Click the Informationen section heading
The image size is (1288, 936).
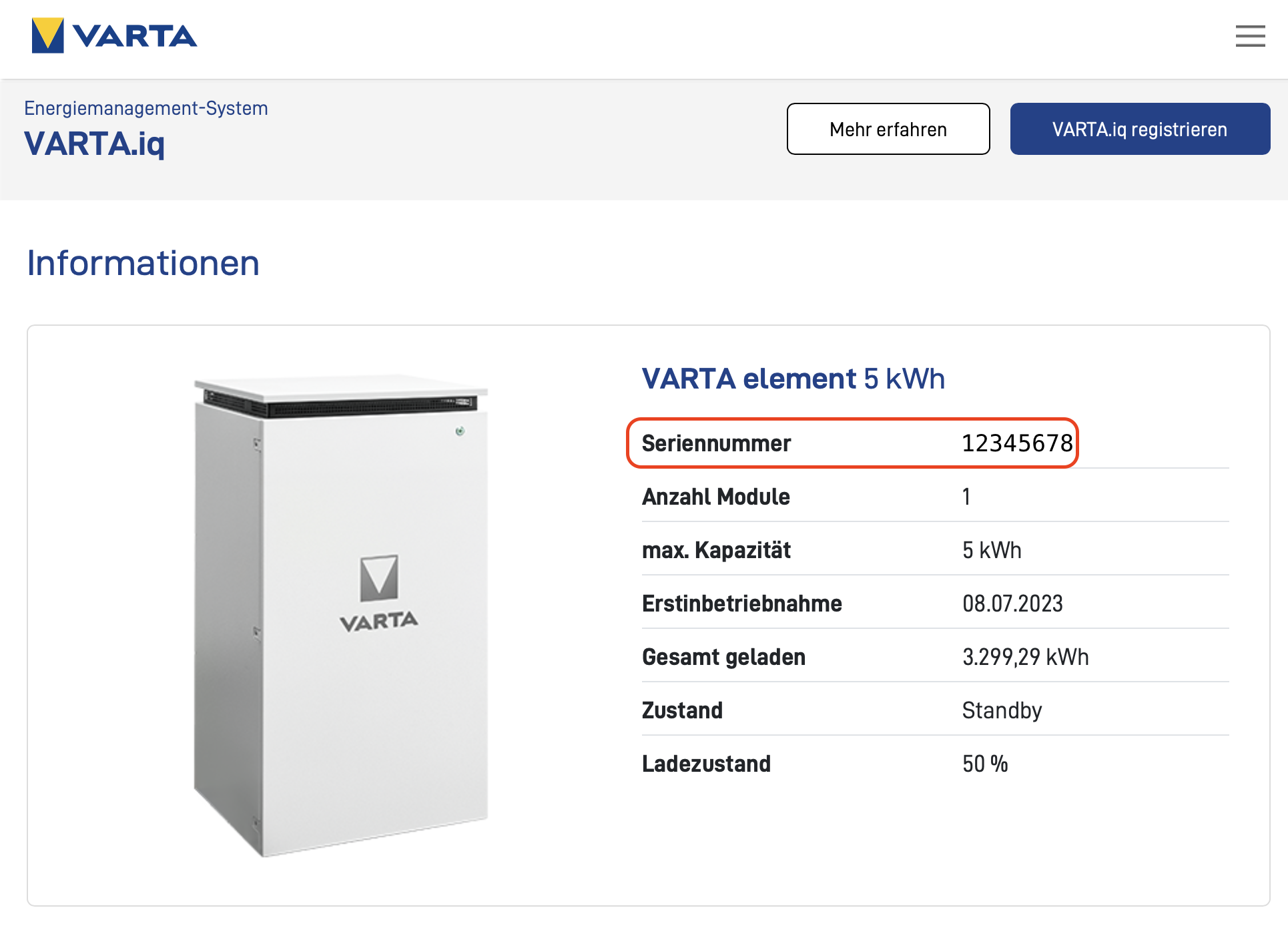143,263
